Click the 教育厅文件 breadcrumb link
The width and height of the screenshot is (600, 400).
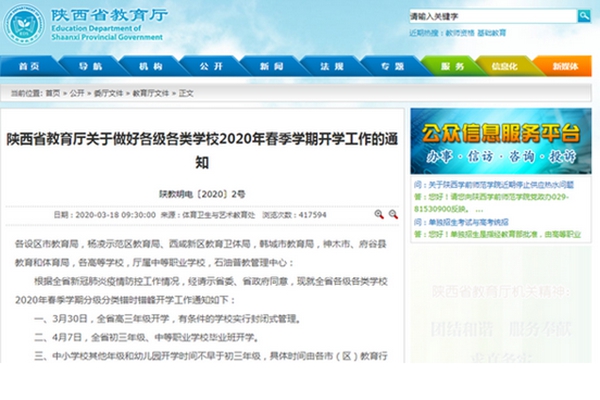(150, 93)
